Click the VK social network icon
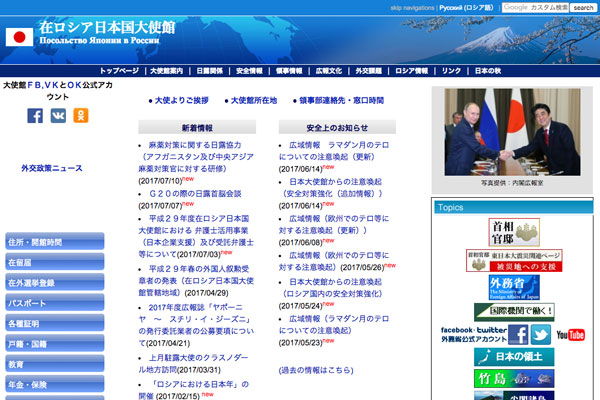This screenshot has width=600, height=400. [x=58, y=116]
